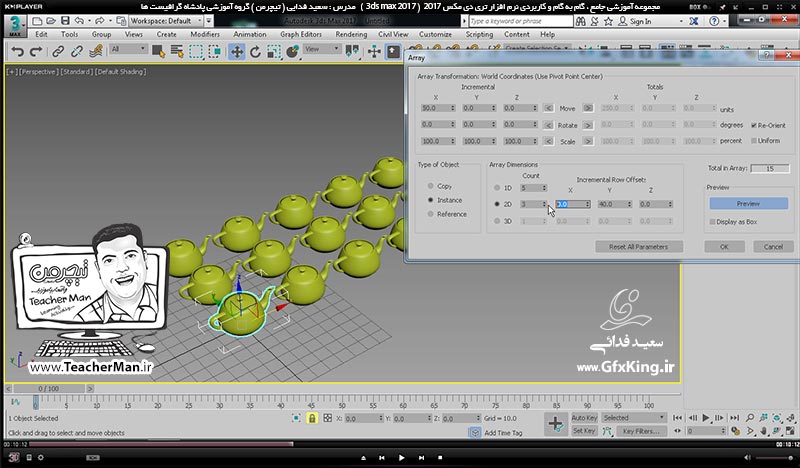
Task: Choose the 1D array dimension
Action: pos(497,188)
